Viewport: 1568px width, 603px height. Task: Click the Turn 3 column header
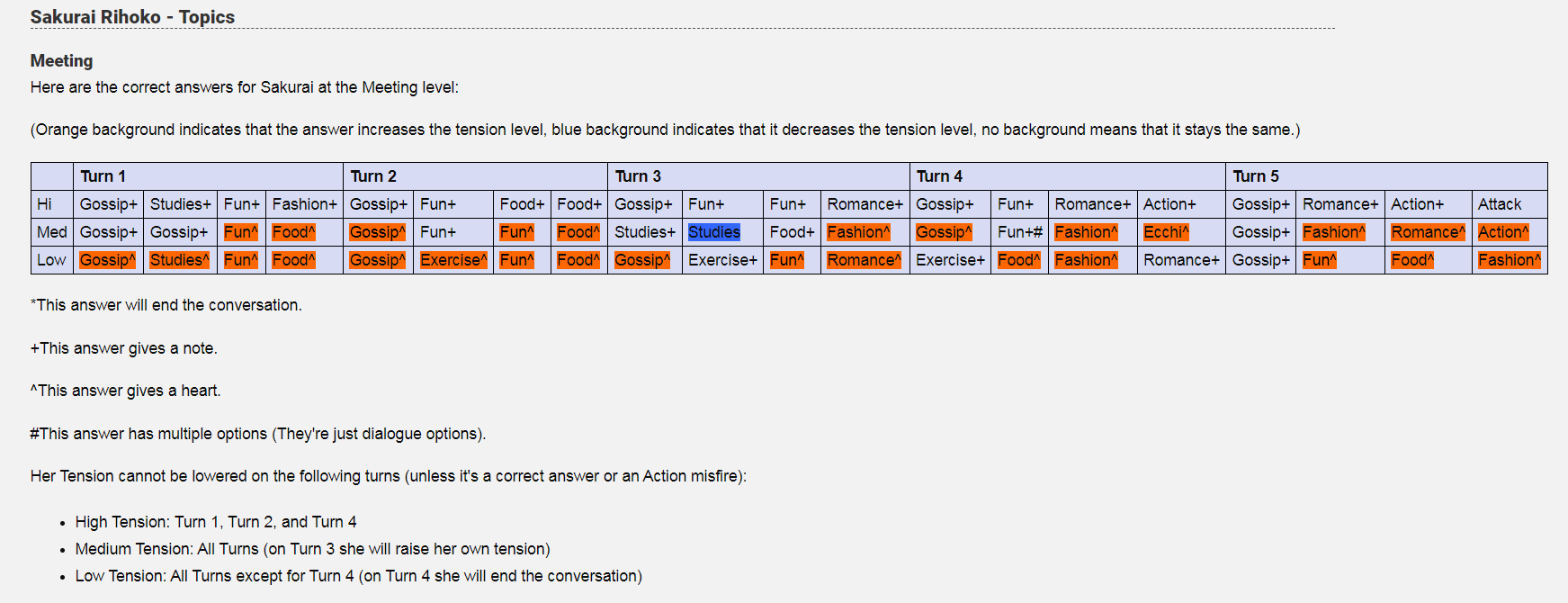(758, 176)
